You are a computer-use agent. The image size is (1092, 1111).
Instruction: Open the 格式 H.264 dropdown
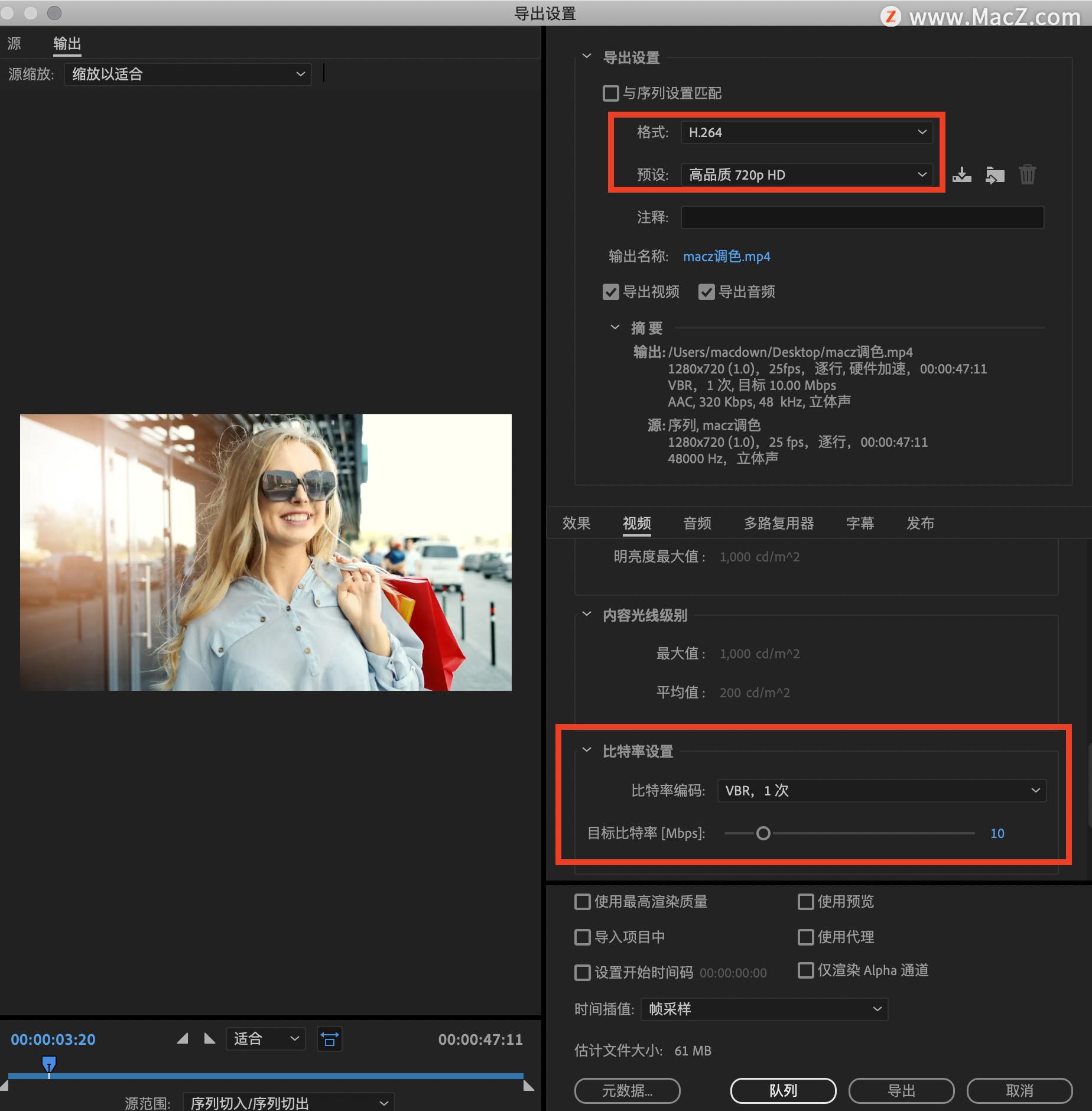pos(807,132)
